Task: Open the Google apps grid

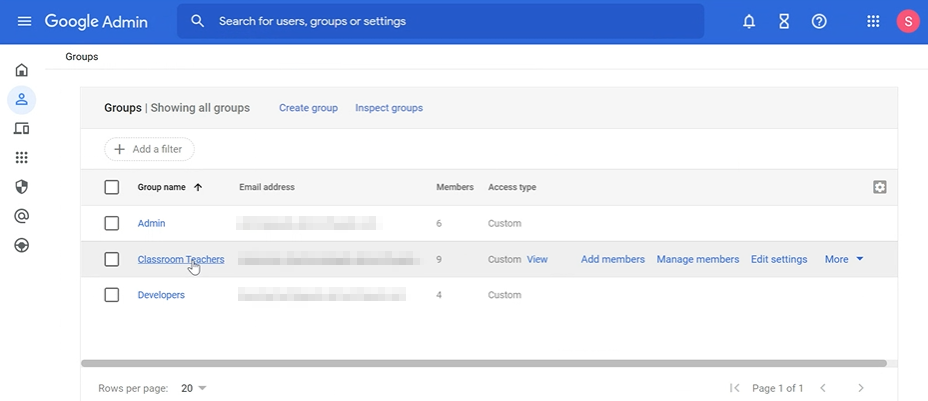Action: pos(873,21)
